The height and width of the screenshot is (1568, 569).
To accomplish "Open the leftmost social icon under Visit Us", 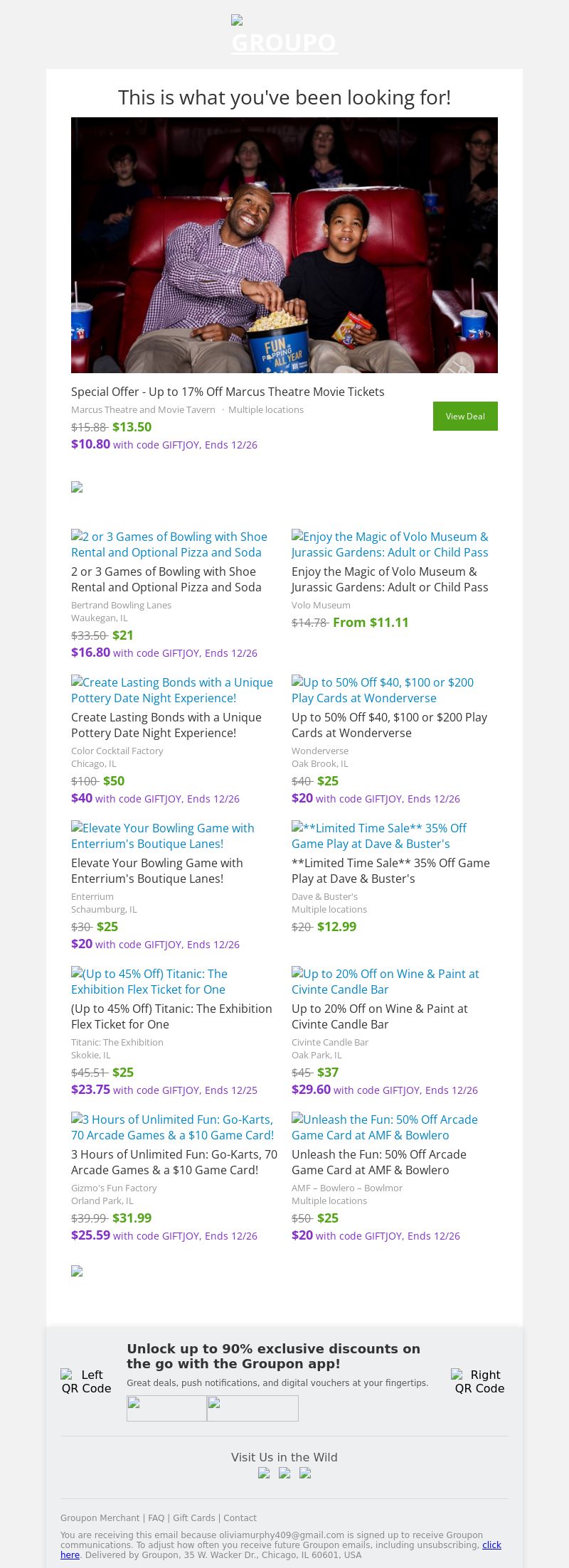I will click(264, 1473).
